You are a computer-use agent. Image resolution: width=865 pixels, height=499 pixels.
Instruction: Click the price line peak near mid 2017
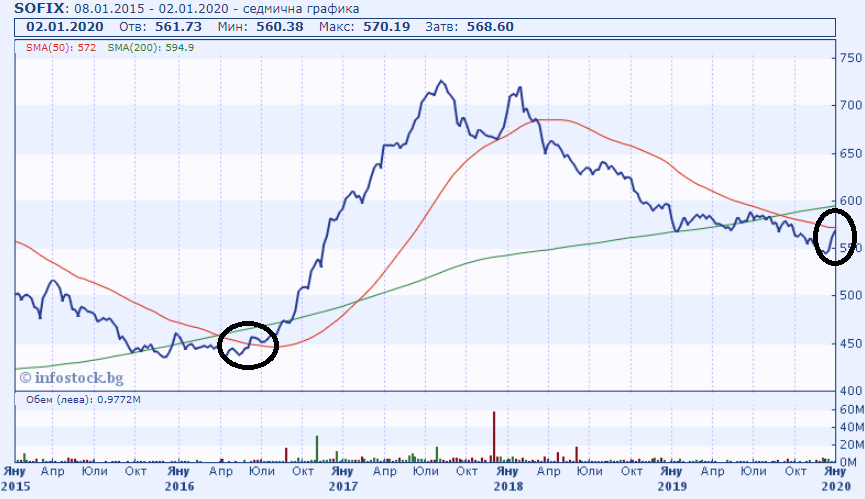[x=441, y=82]
